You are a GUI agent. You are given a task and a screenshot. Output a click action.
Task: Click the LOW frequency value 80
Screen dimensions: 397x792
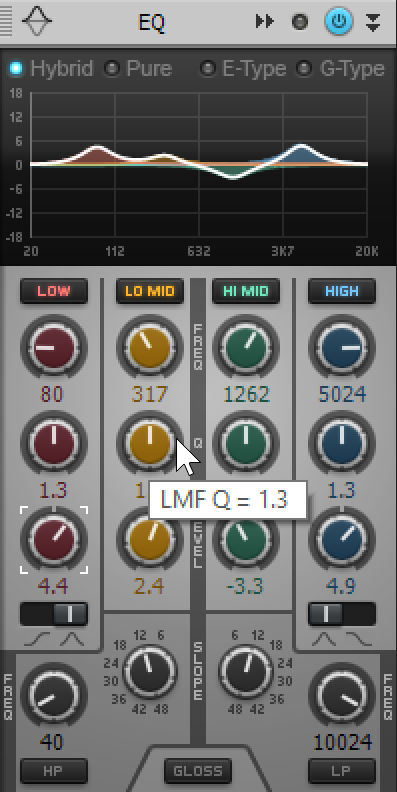(52, 394)
